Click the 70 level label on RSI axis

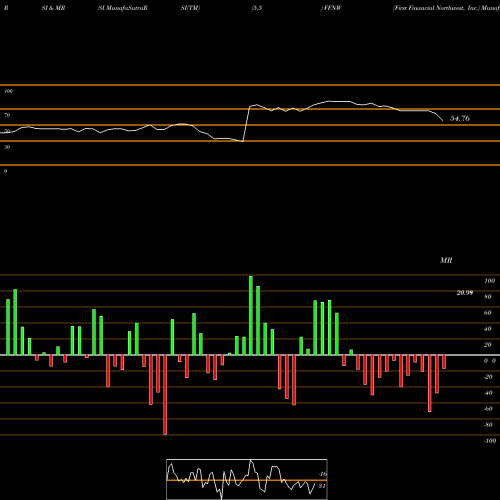click(7, 115)
